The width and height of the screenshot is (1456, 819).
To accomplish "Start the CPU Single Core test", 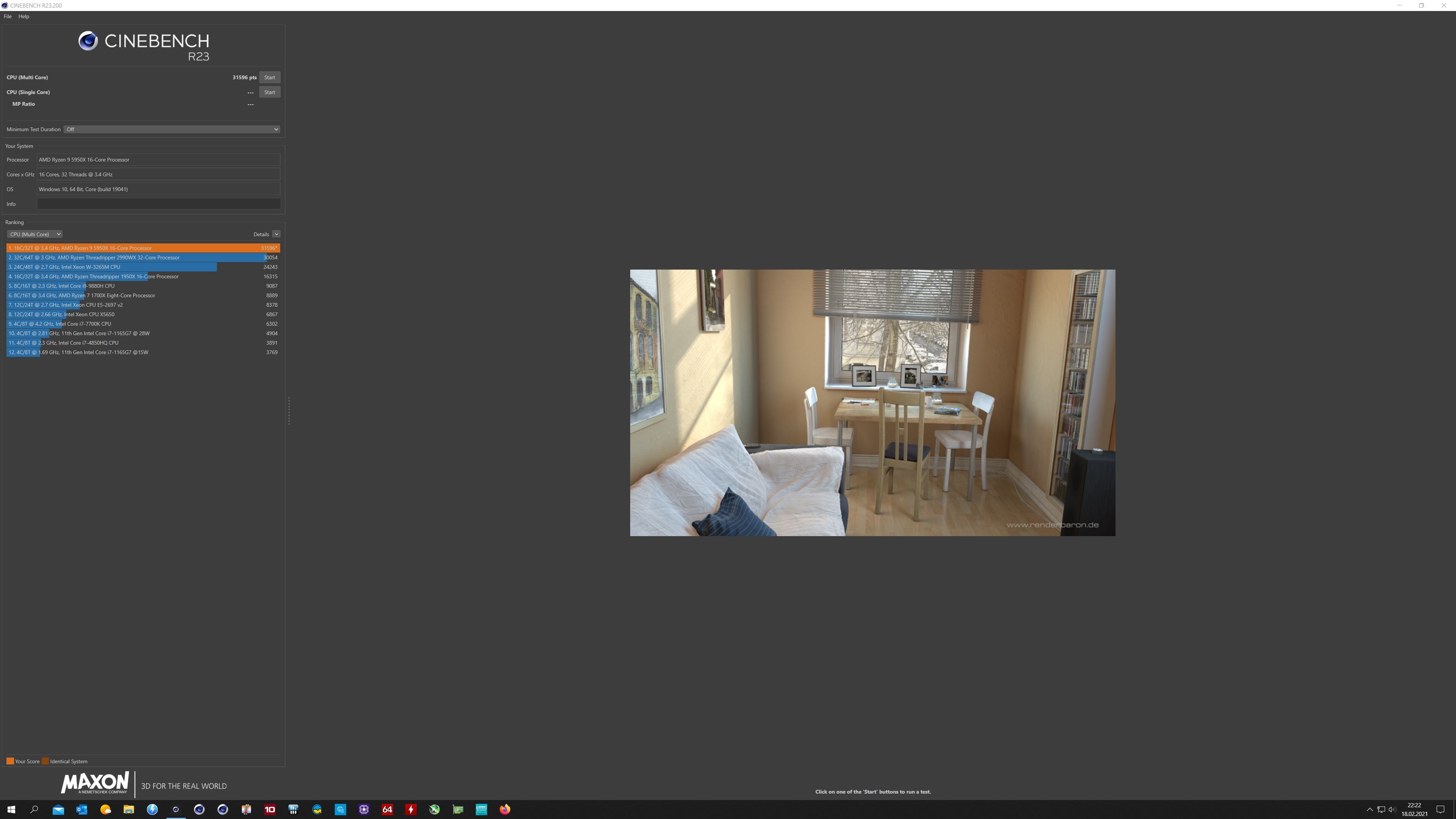I will (x=270, y=92).
